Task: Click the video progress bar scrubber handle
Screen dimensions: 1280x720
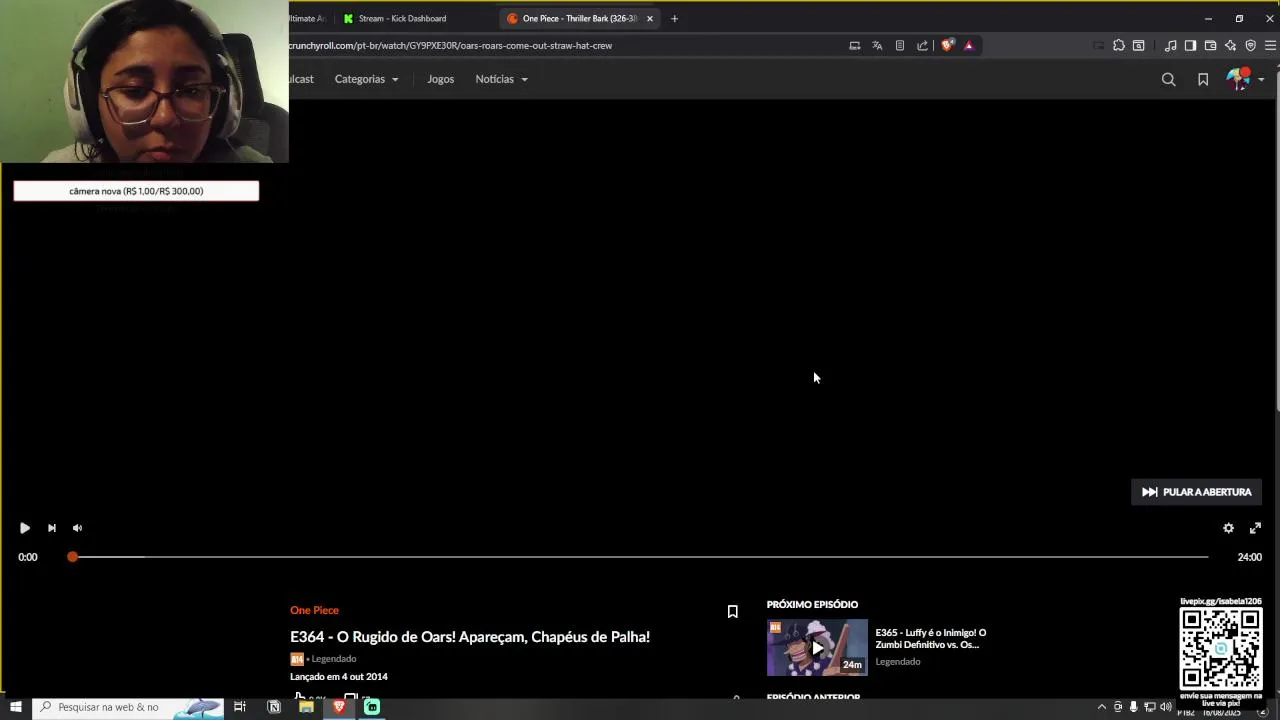Action: coord(72,557)
